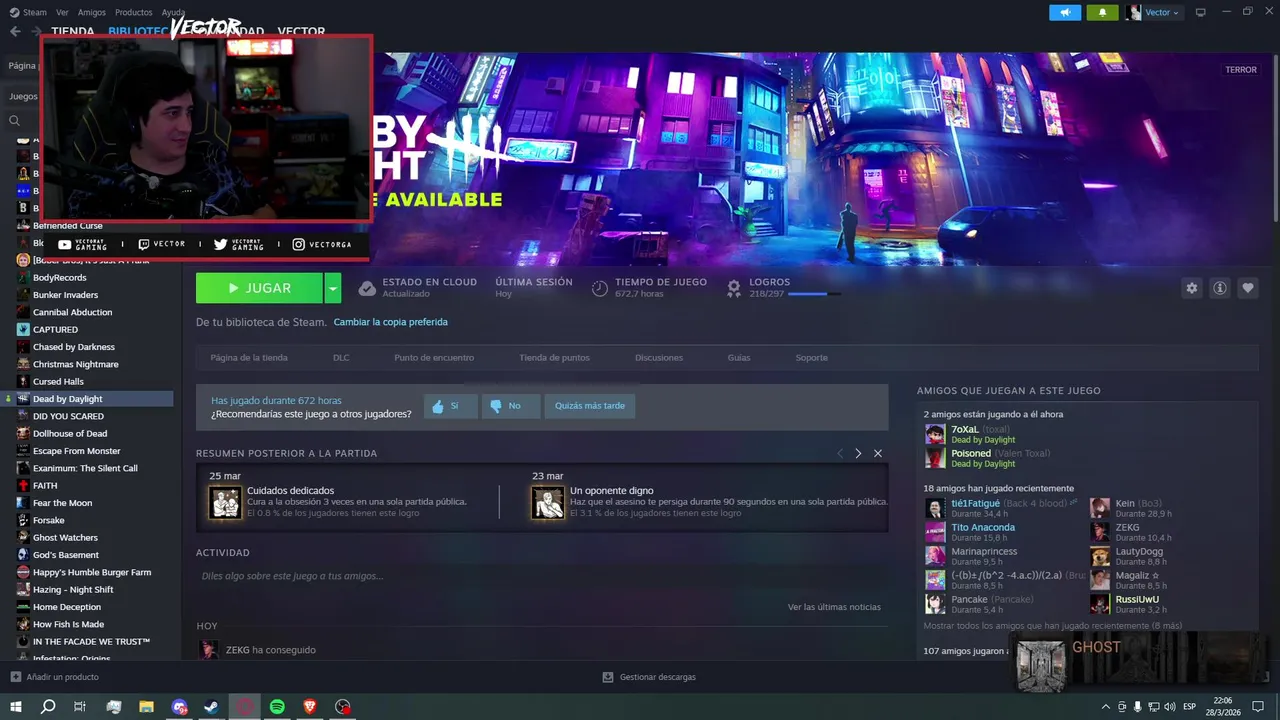Open Un oponente digno achievement icon
This screenshot has height=720, width=1280.
pos(548,502)
